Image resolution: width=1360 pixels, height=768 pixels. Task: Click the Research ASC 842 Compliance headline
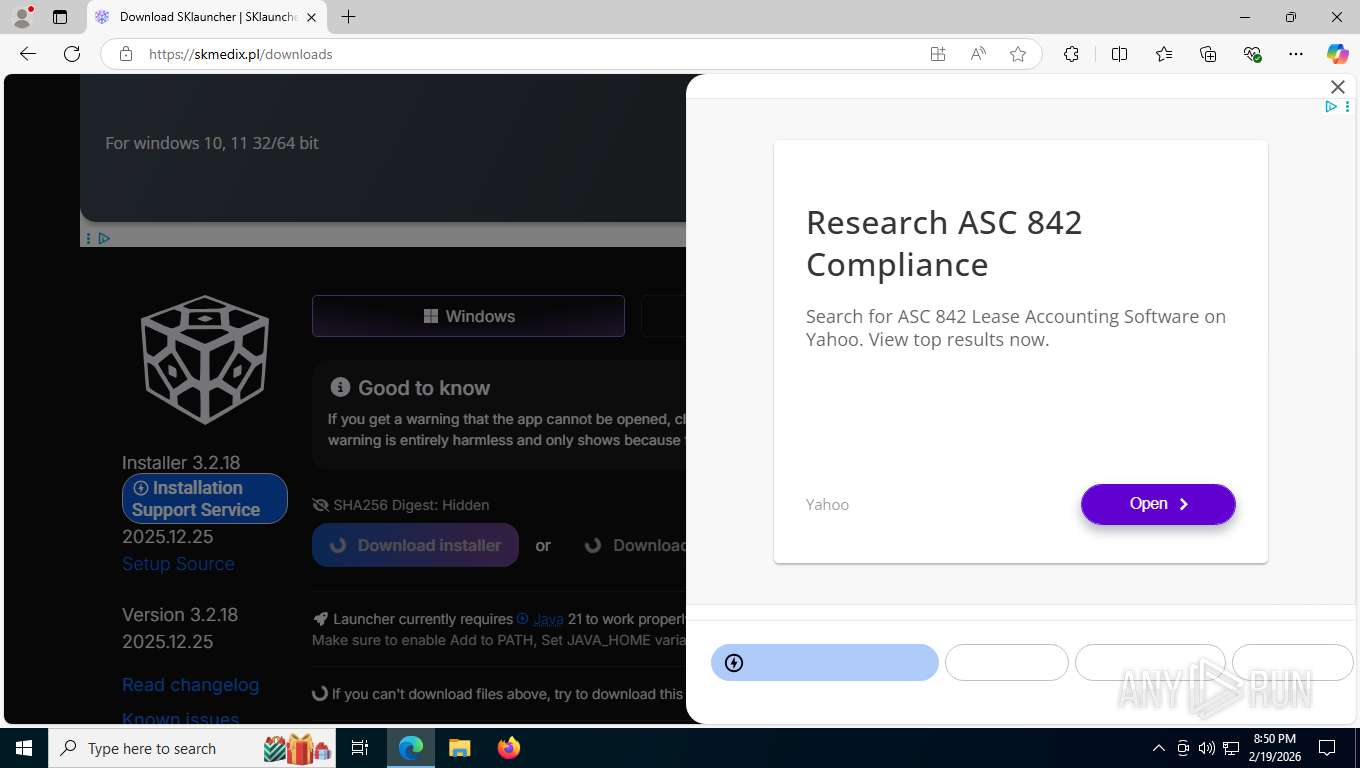[x=944, y=243]
